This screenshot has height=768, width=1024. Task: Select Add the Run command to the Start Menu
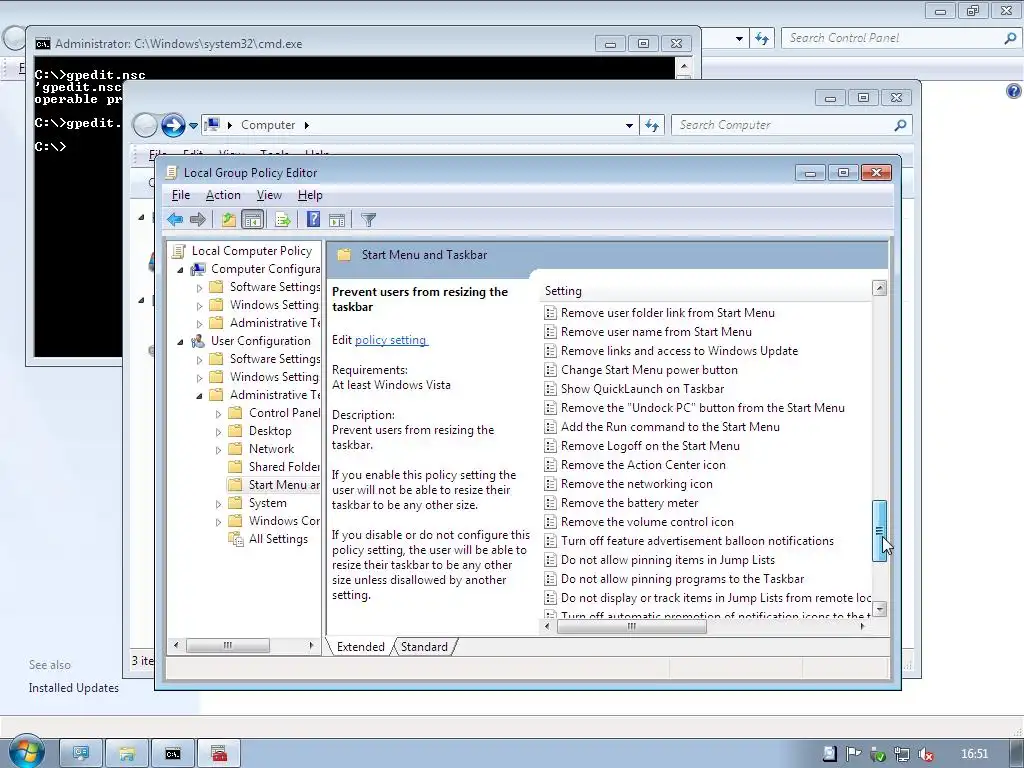[670, 426]
